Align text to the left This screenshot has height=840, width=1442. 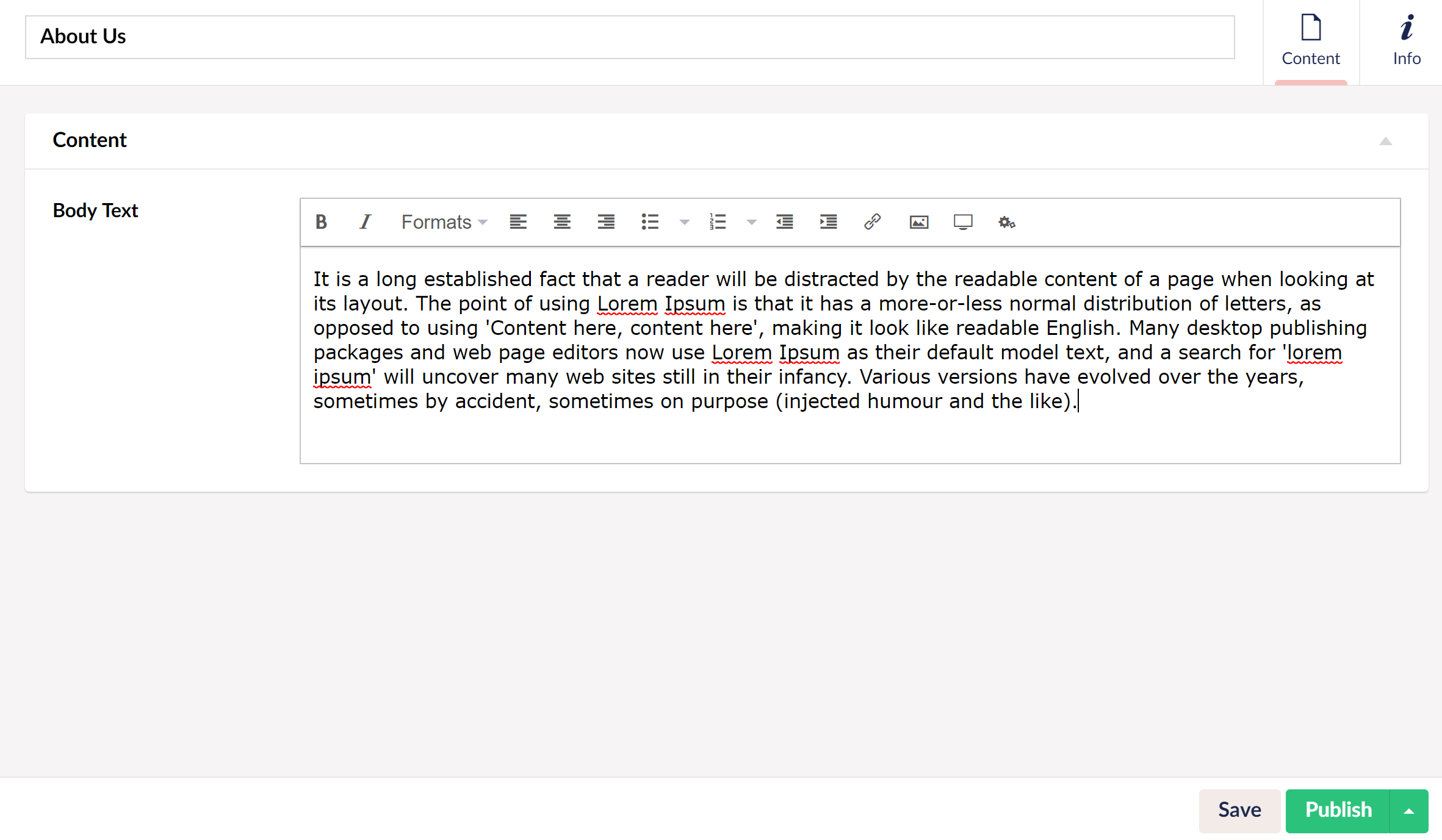518,222
